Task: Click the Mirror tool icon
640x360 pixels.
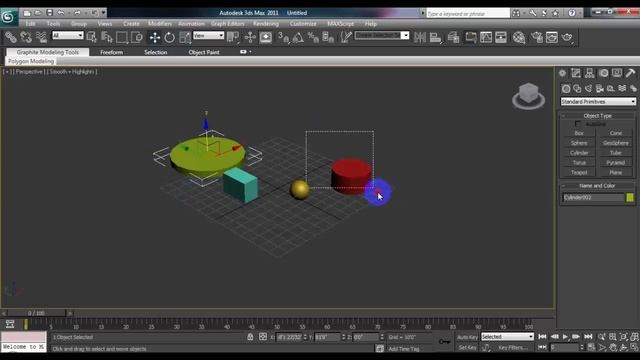Action: pos(420,38)
